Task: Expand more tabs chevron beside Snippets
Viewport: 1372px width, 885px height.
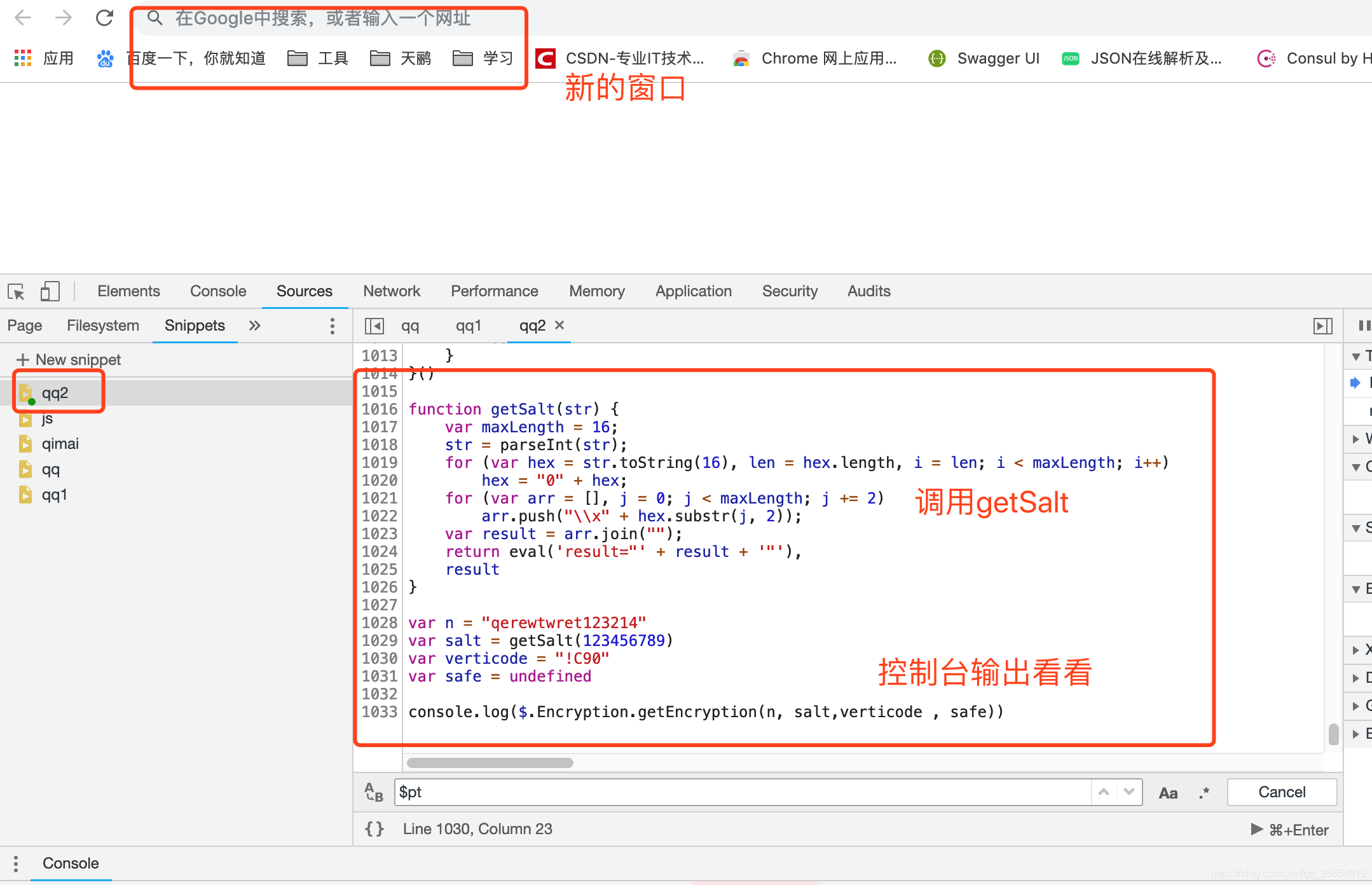Action: coord(254,326)
